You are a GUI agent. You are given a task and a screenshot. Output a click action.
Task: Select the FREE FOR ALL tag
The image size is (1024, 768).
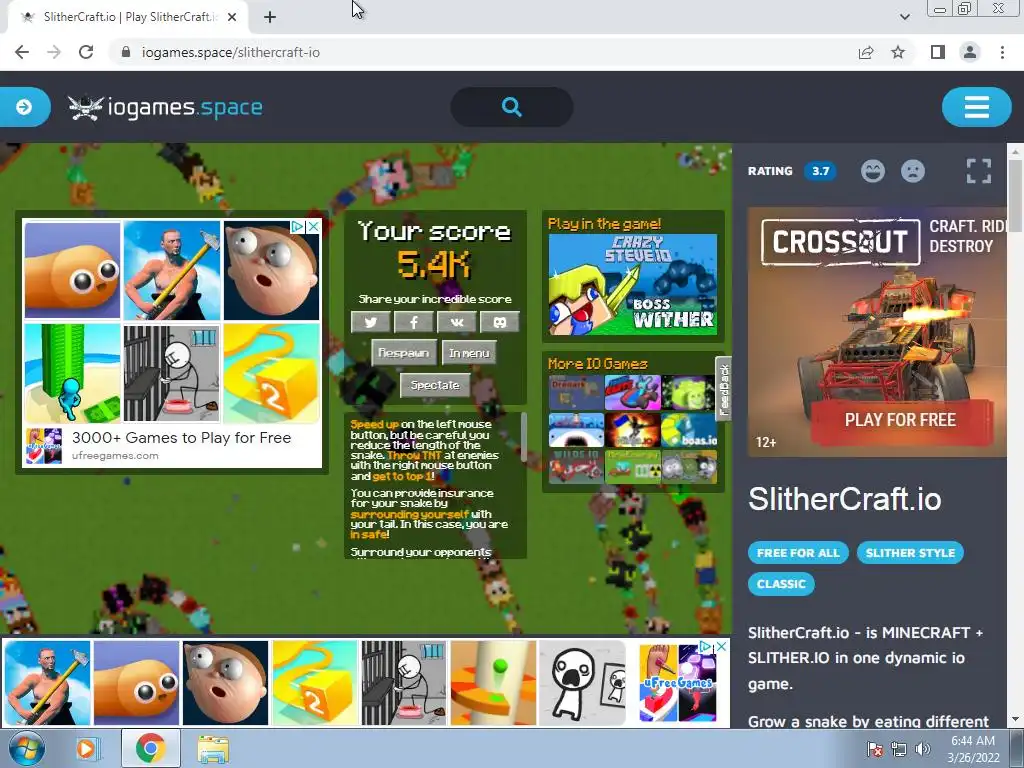tap(798, 552)
